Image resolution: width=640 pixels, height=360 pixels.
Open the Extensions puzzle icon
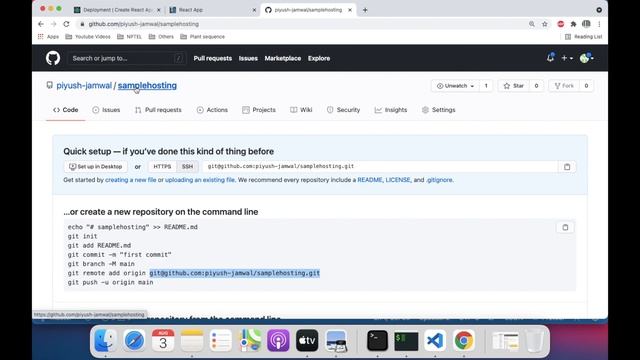(573, 24)
